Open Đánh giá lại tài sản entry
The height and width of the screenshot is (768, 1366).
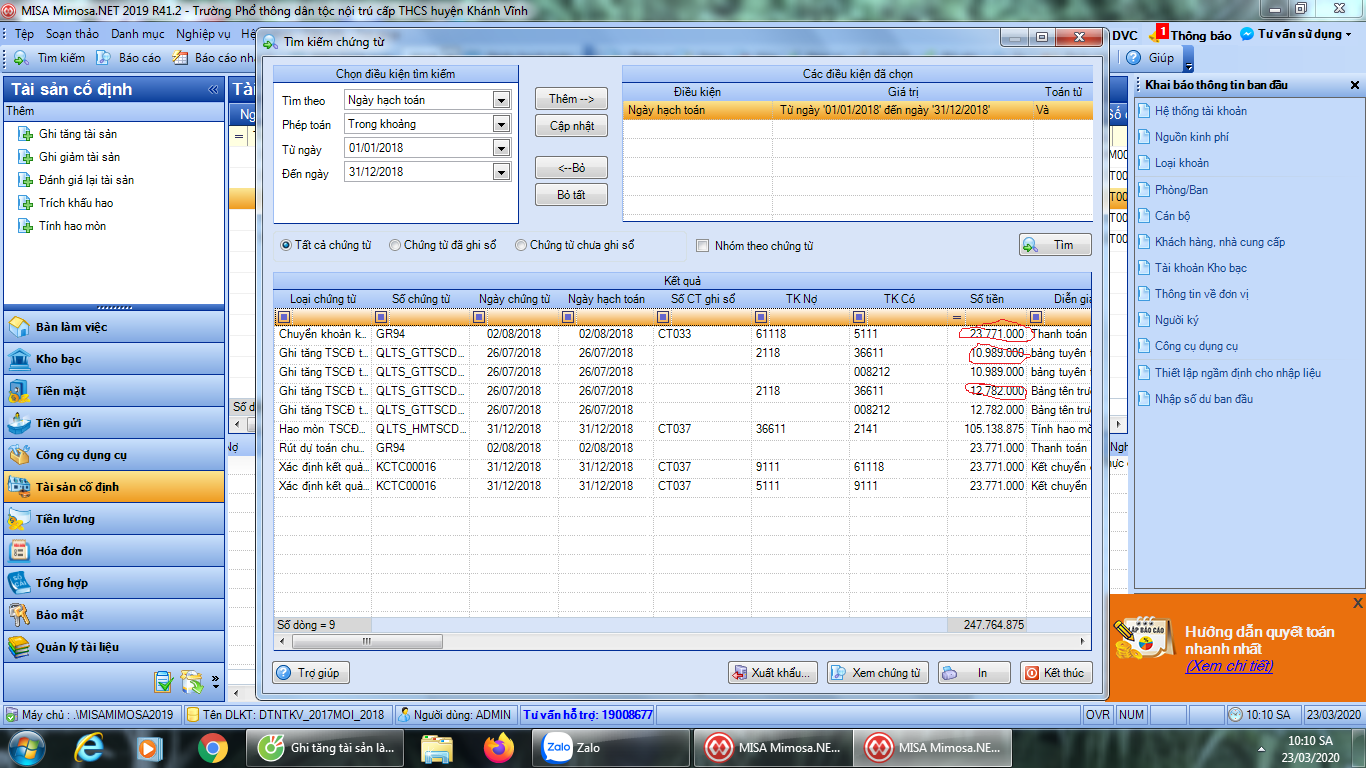coord(86,180)
